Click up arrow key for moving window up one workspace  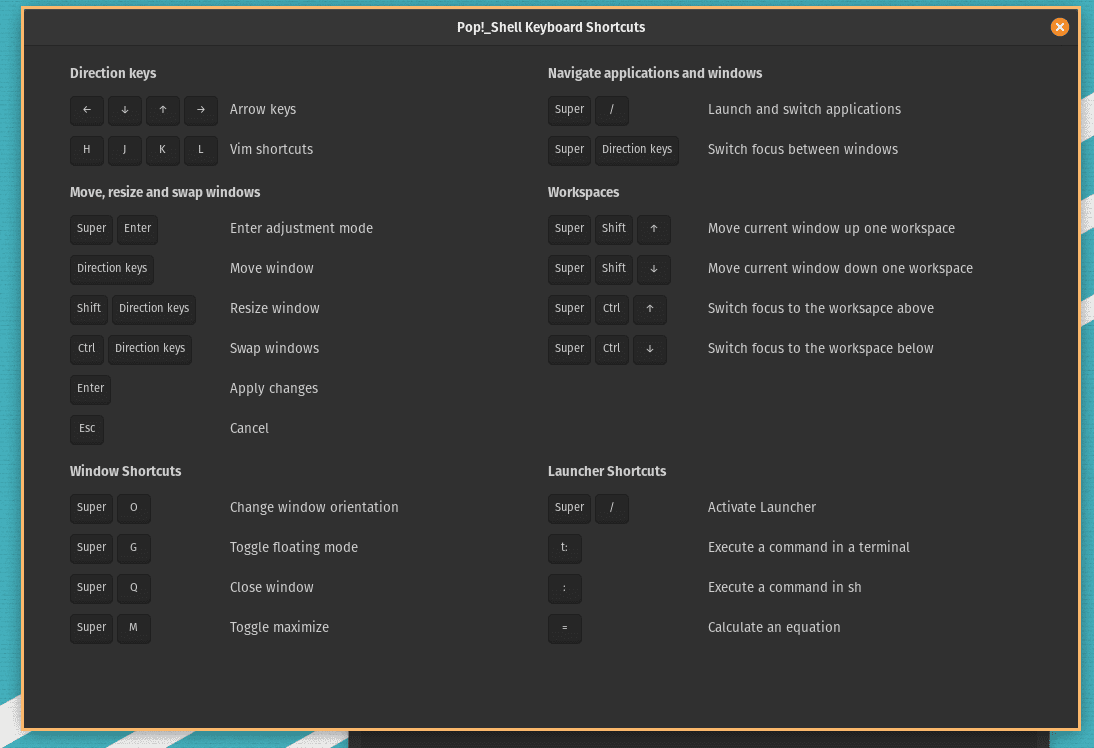tap(654, 229)
